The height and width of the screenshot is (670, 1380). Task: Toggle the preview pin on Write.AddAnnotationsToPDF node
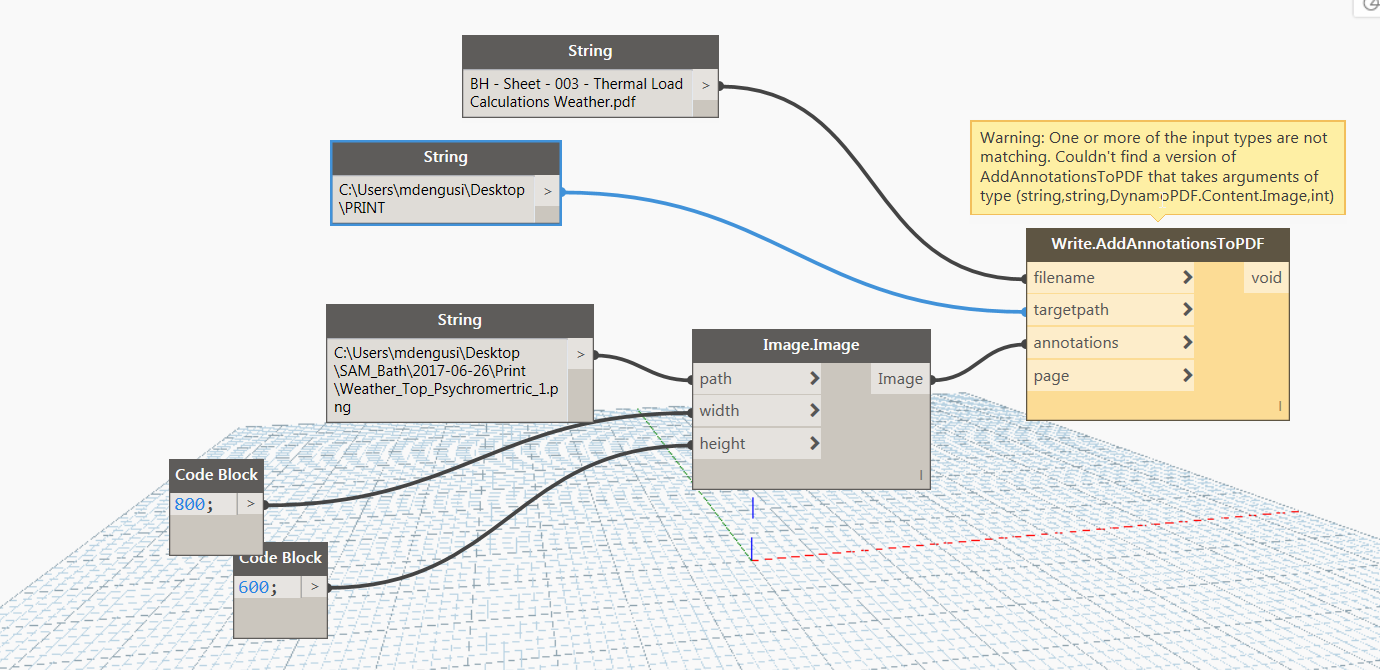1279,407
